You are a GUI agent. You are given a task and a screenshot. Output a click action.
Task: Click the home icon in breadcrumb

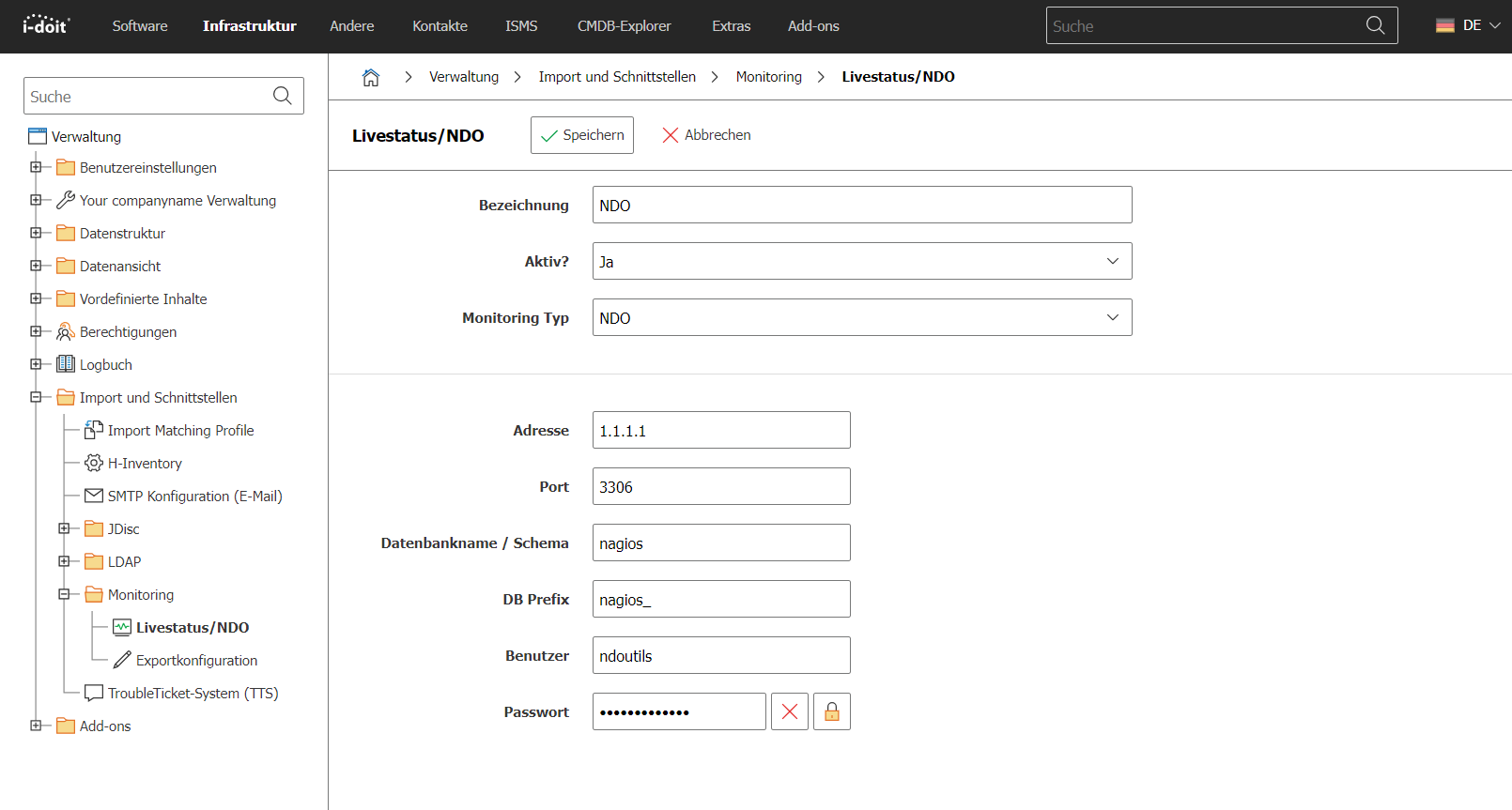pyautogui.click(x=371, y=77)
